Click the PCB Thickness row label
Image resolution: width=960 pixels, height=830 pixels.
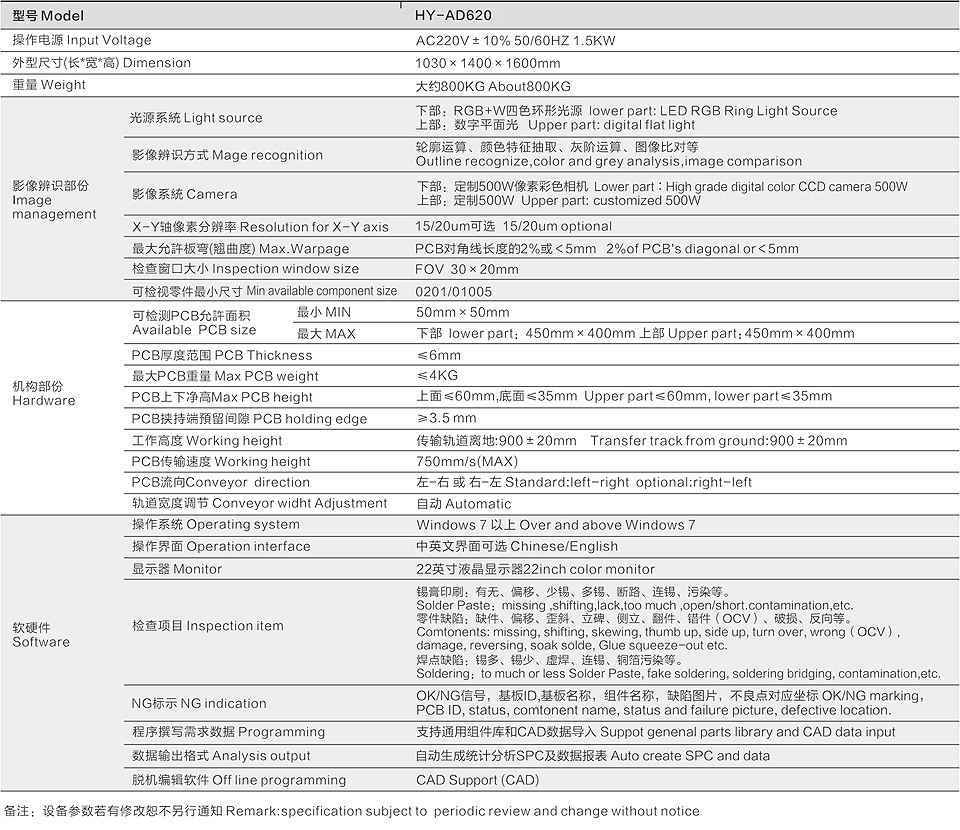pyautogui.click(x=222, y=356)
